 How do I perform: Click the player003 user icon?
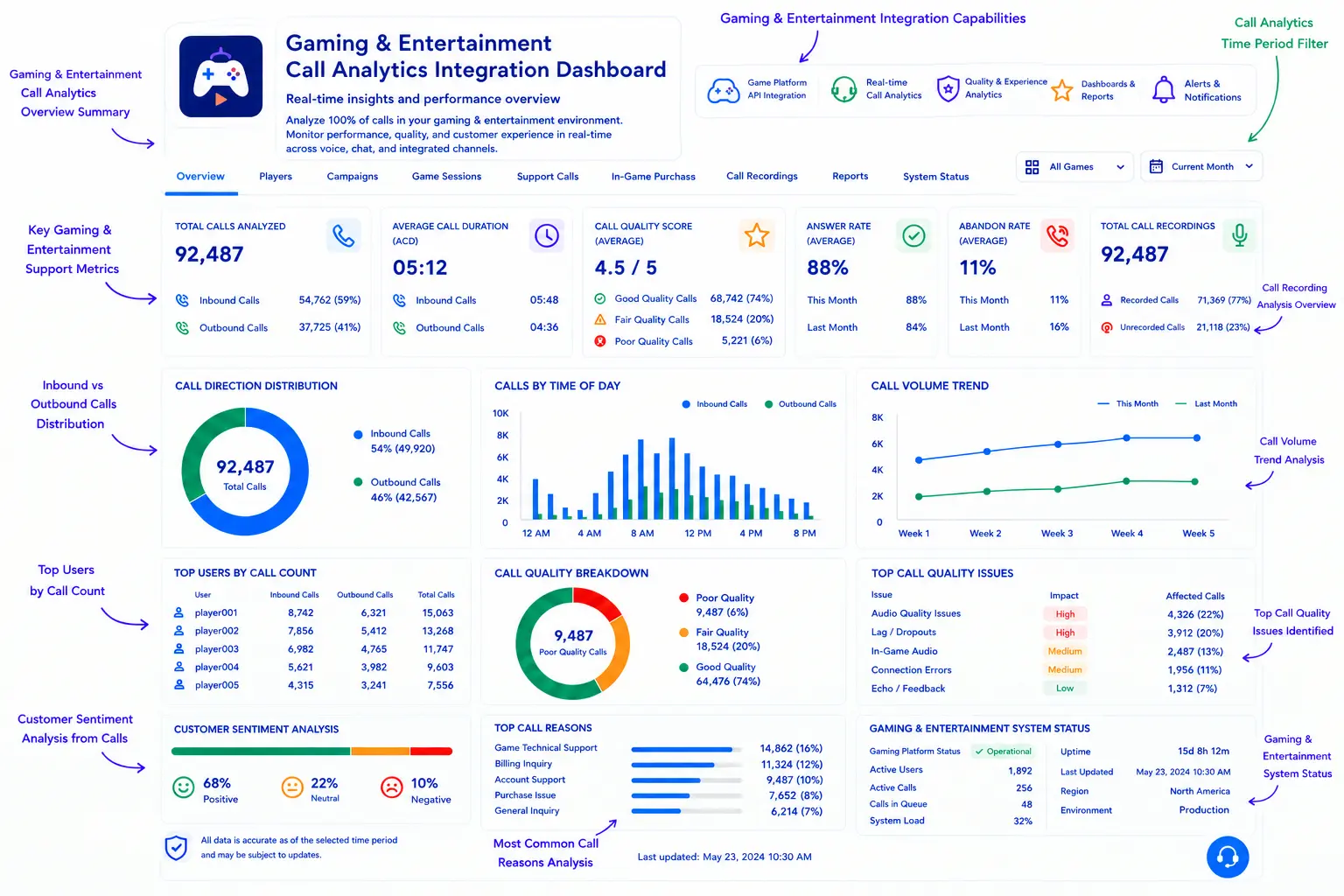tap(178, 648)
